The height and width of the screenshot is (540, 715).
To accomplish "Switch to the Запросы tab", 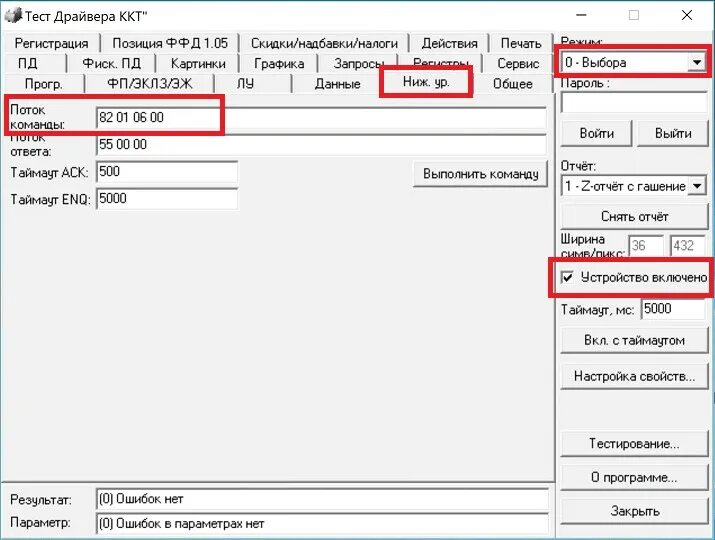I will point(358,63).
